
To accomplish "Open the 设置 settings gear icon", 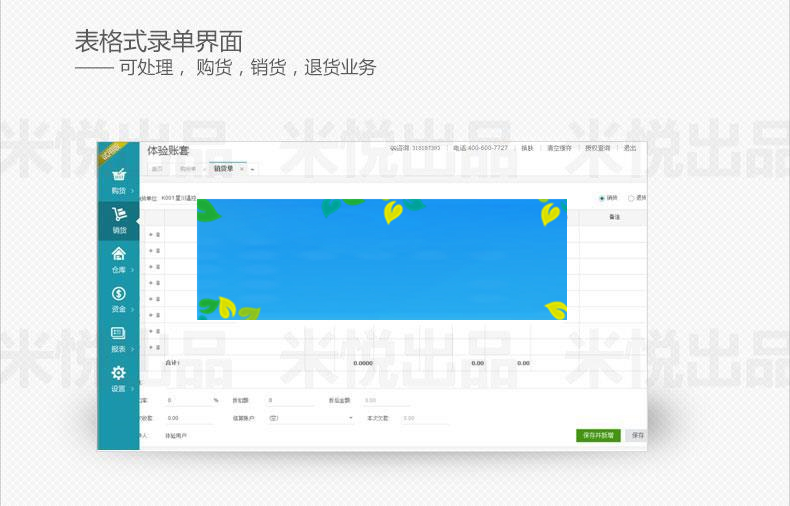I will click(118, 373).
